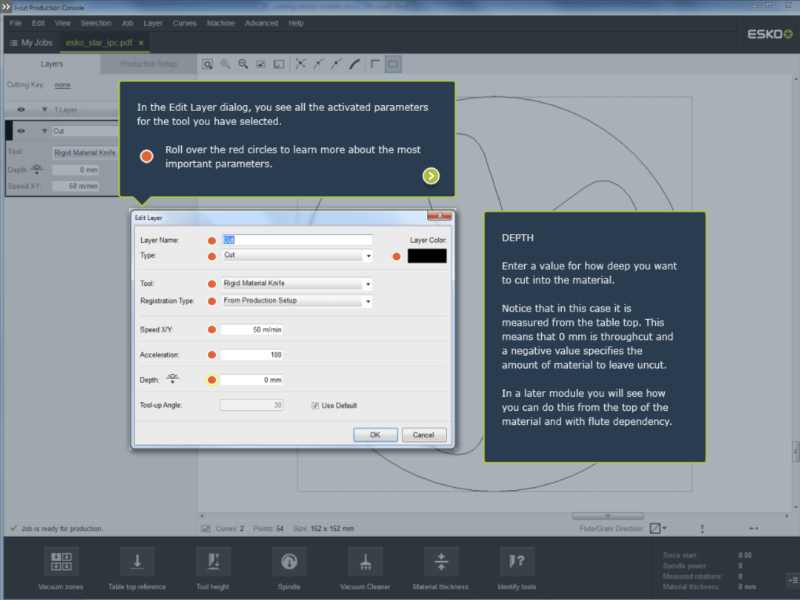Toggle visibility eye of the Cut layer
The height and width of the screenshot is (600, 800).
click(x=21, y=131)
